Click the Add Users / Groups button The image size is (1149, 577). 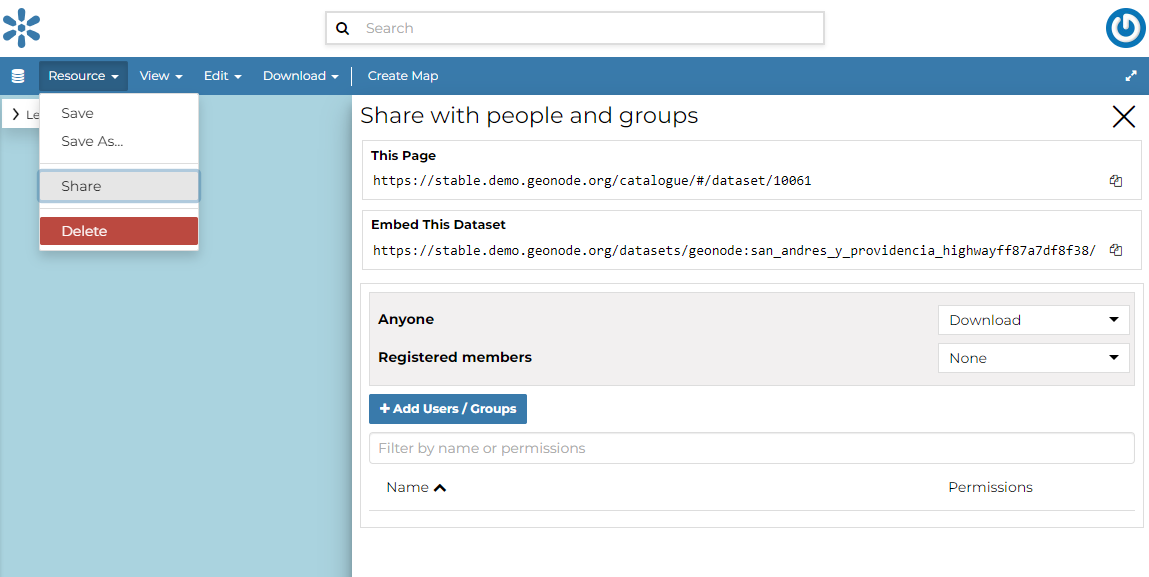(x=447, y=408)
